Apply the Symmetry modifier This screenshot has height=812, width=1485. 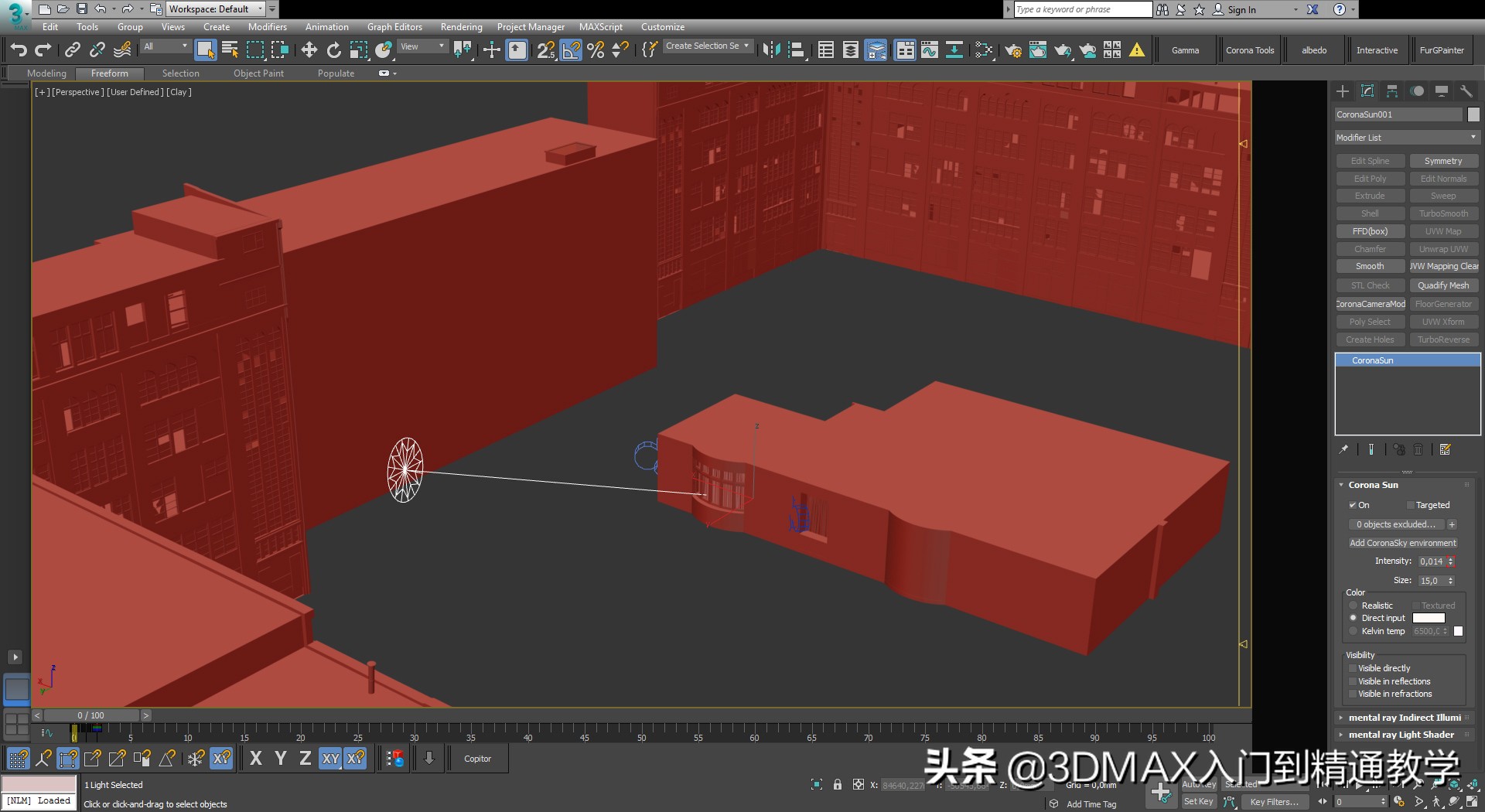click(1443, 160)
